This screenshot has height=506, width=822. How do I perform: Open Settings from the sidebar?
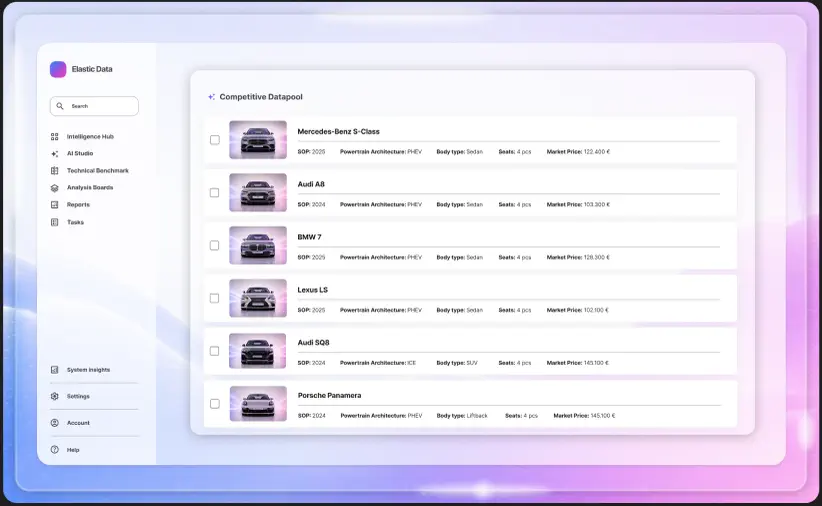click(x=78, y=396)
